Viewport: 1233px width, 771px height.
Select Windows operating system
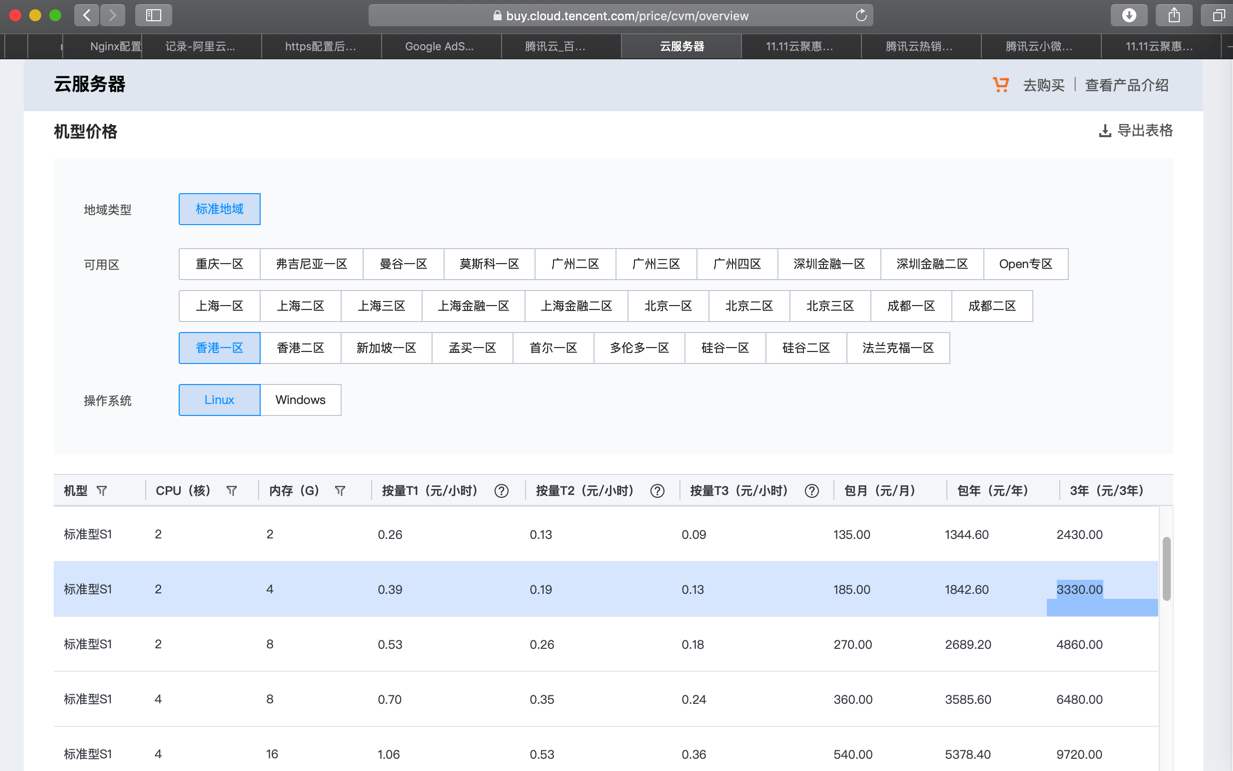click(300, 400)
